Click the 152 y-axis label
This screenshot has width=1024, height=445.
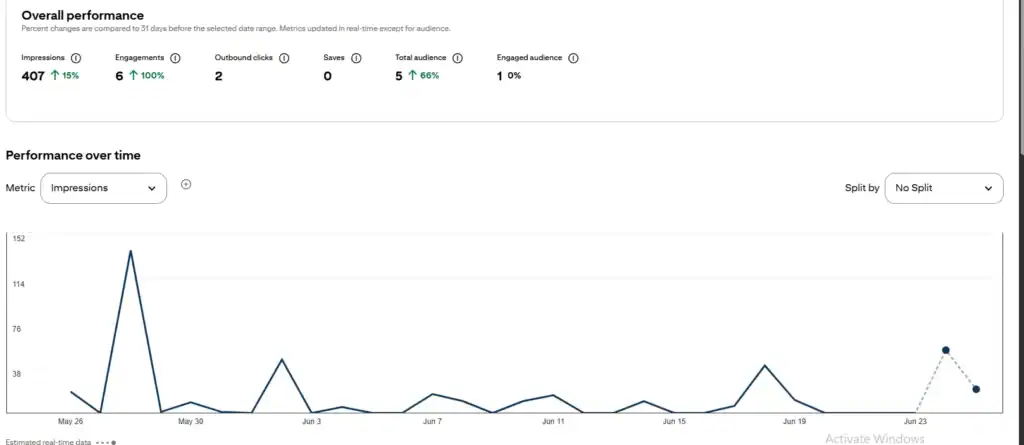(19, 239)
